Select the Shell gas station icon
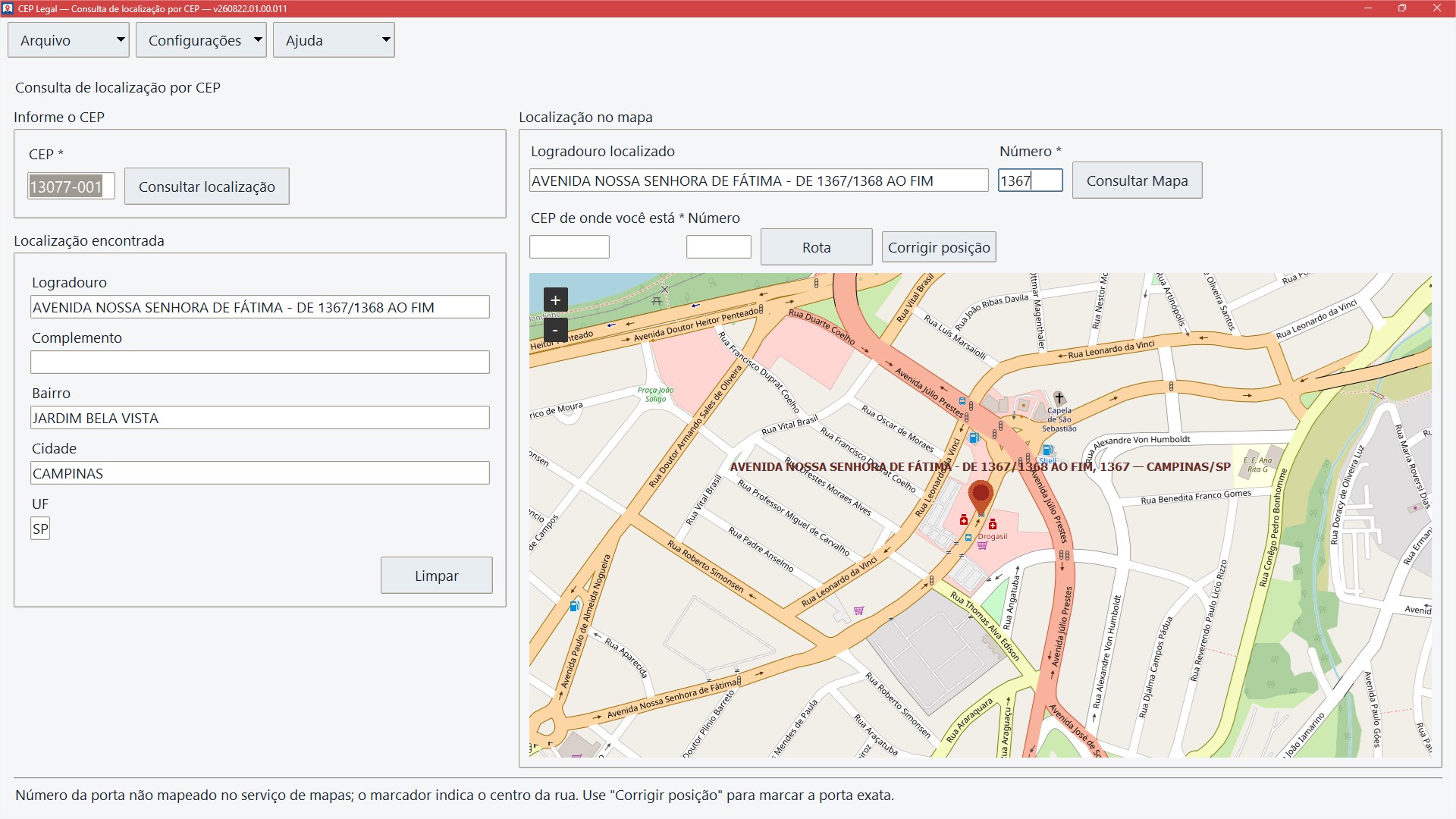Screen dimensions: 1456x819 click(1047, 450)
